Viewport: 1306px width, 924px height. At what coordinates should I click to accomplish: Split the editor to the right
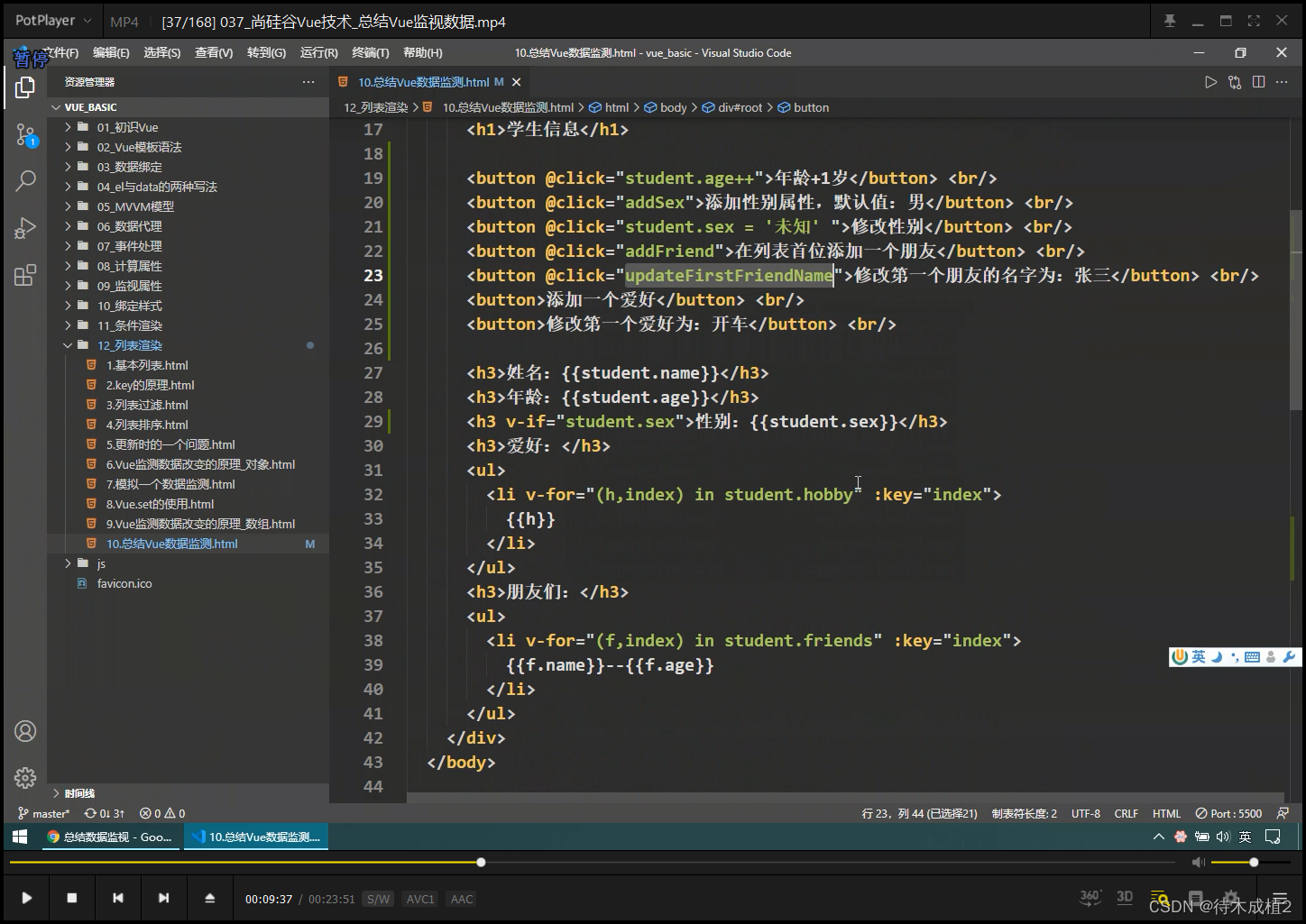point(1258,82)
